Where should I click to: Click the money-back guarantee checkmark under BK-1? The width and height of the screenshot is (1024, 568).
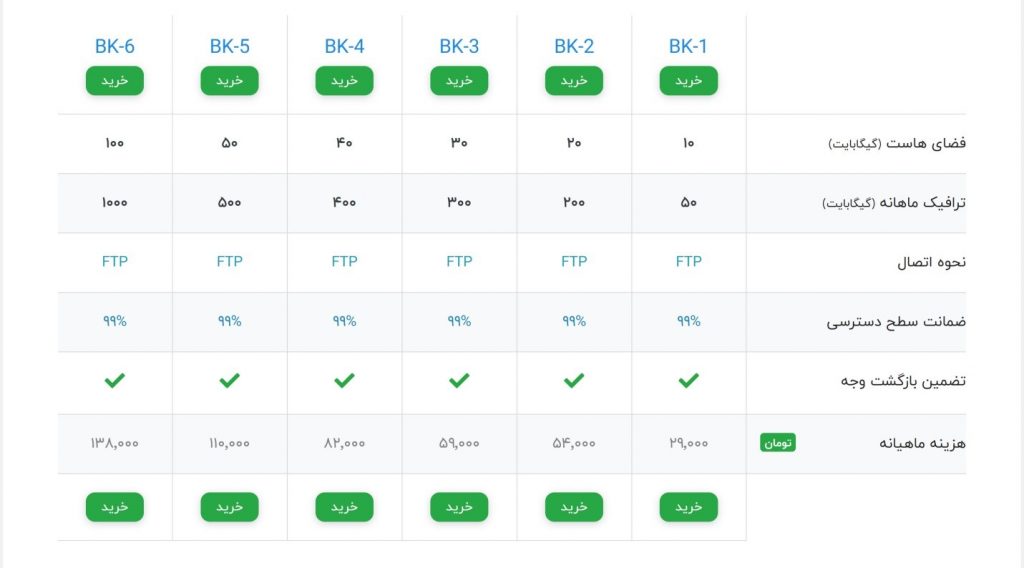tap(688, 380)
